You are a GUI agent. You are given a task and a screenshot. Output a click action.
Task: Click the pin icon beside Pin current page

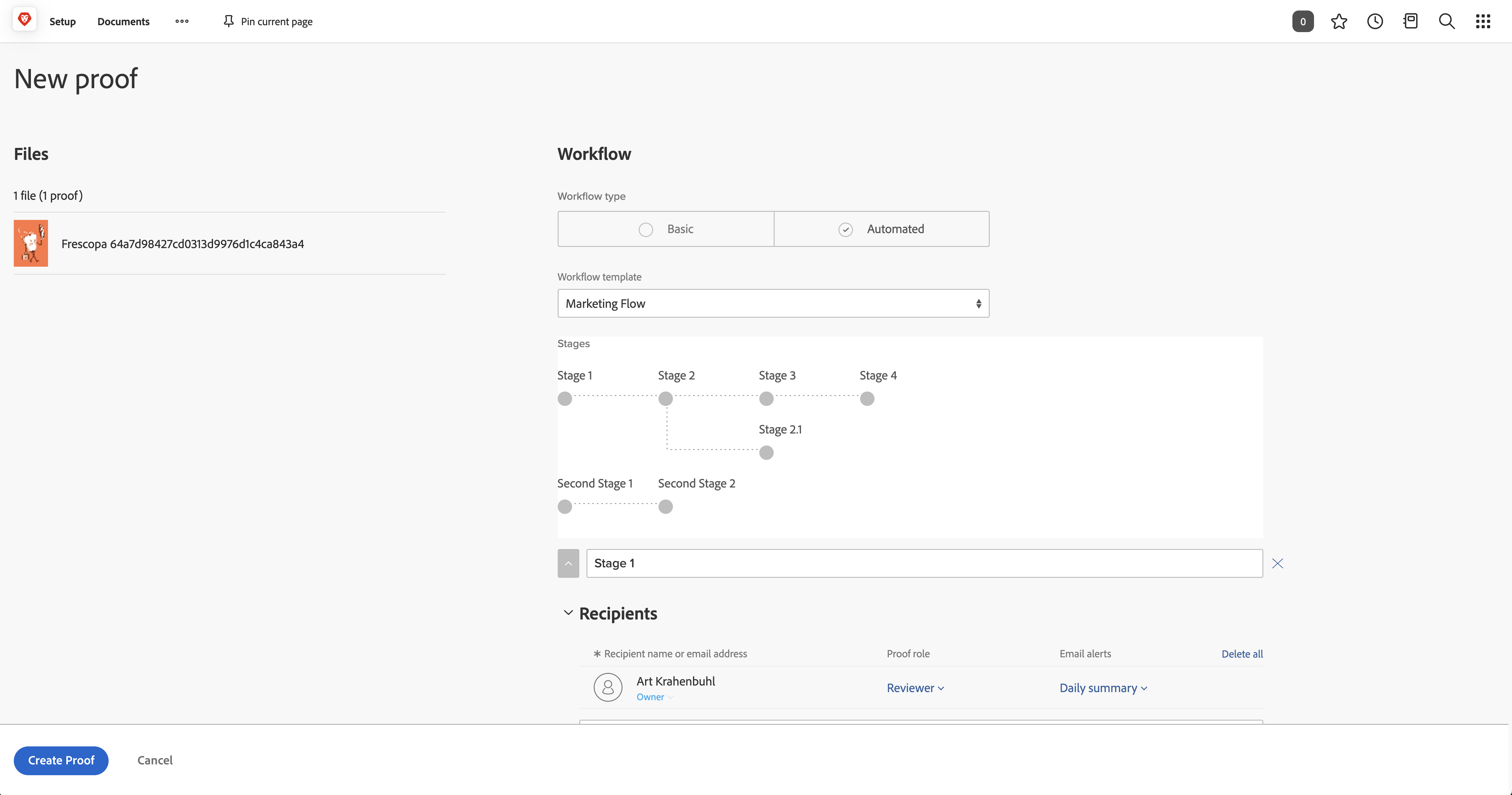click(228, 21)
